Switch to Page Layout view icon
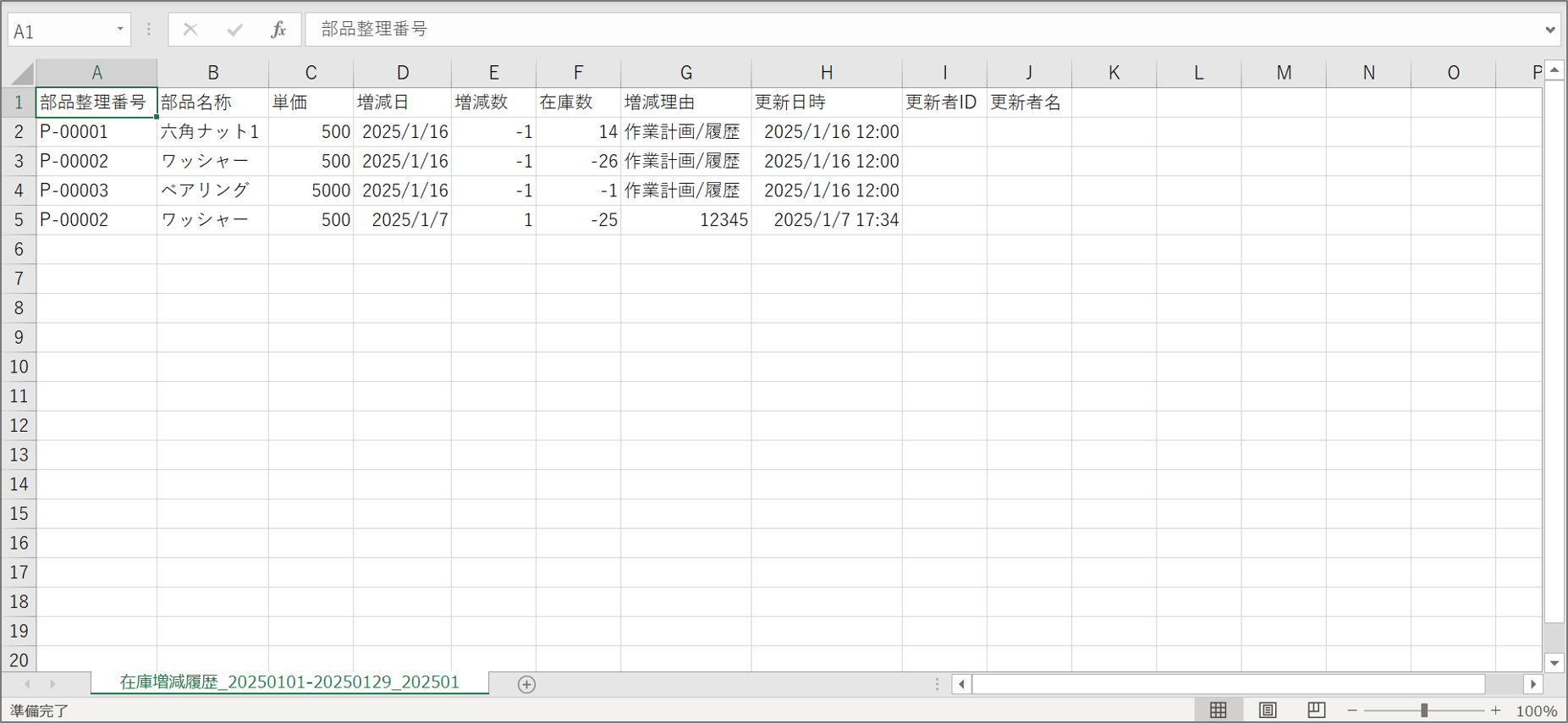The image size is (1568, 723). 1267,710
